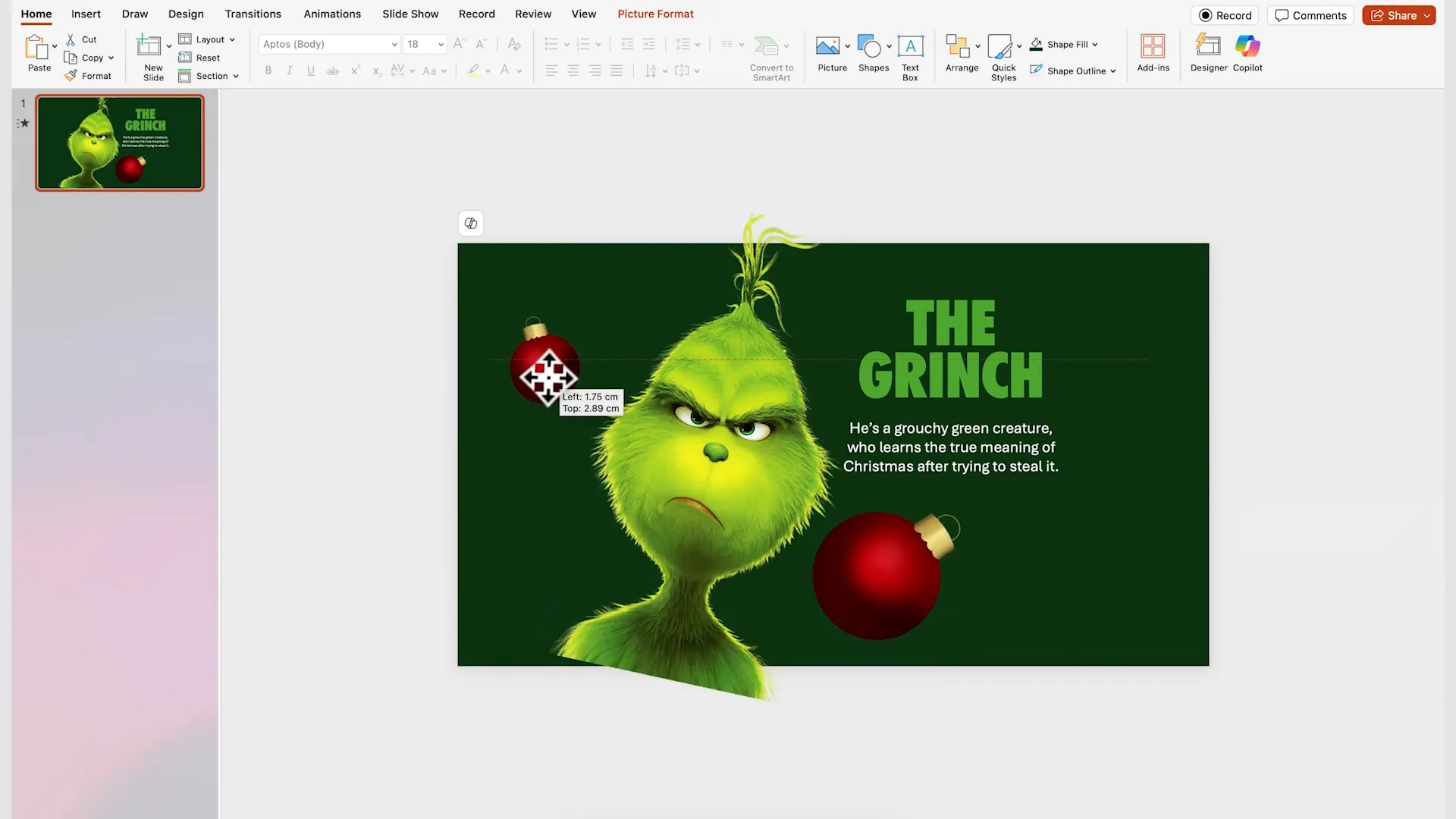Open Quick Styles gallery
This screenshot has width=1456, height=819.
(x=1003, y=58)
